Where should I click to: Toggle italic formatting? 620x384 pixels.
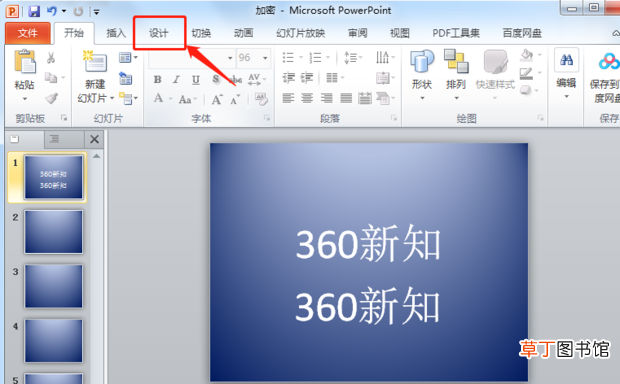tap(176, 79)
